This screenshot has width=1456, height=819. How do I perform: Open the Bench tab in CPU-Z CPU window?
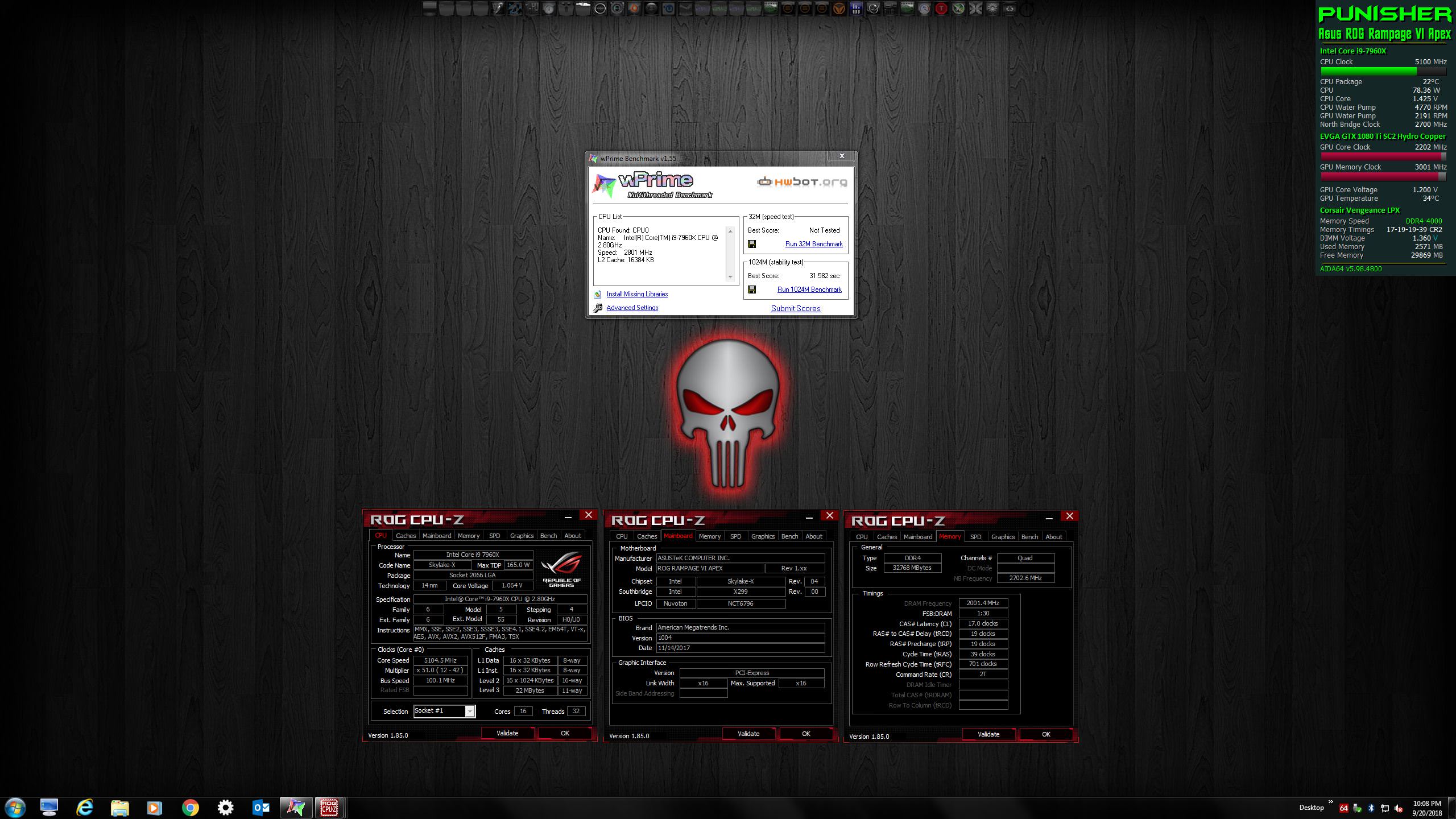(548, 536)
